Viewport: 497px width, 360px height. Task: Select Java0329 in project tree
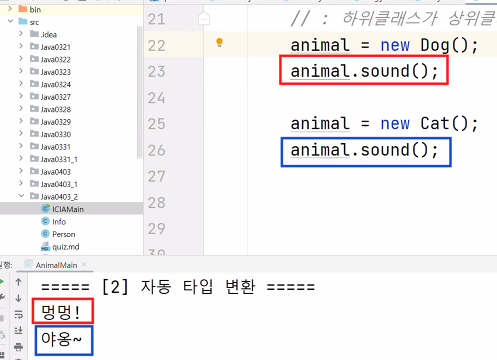coord(56,122)
